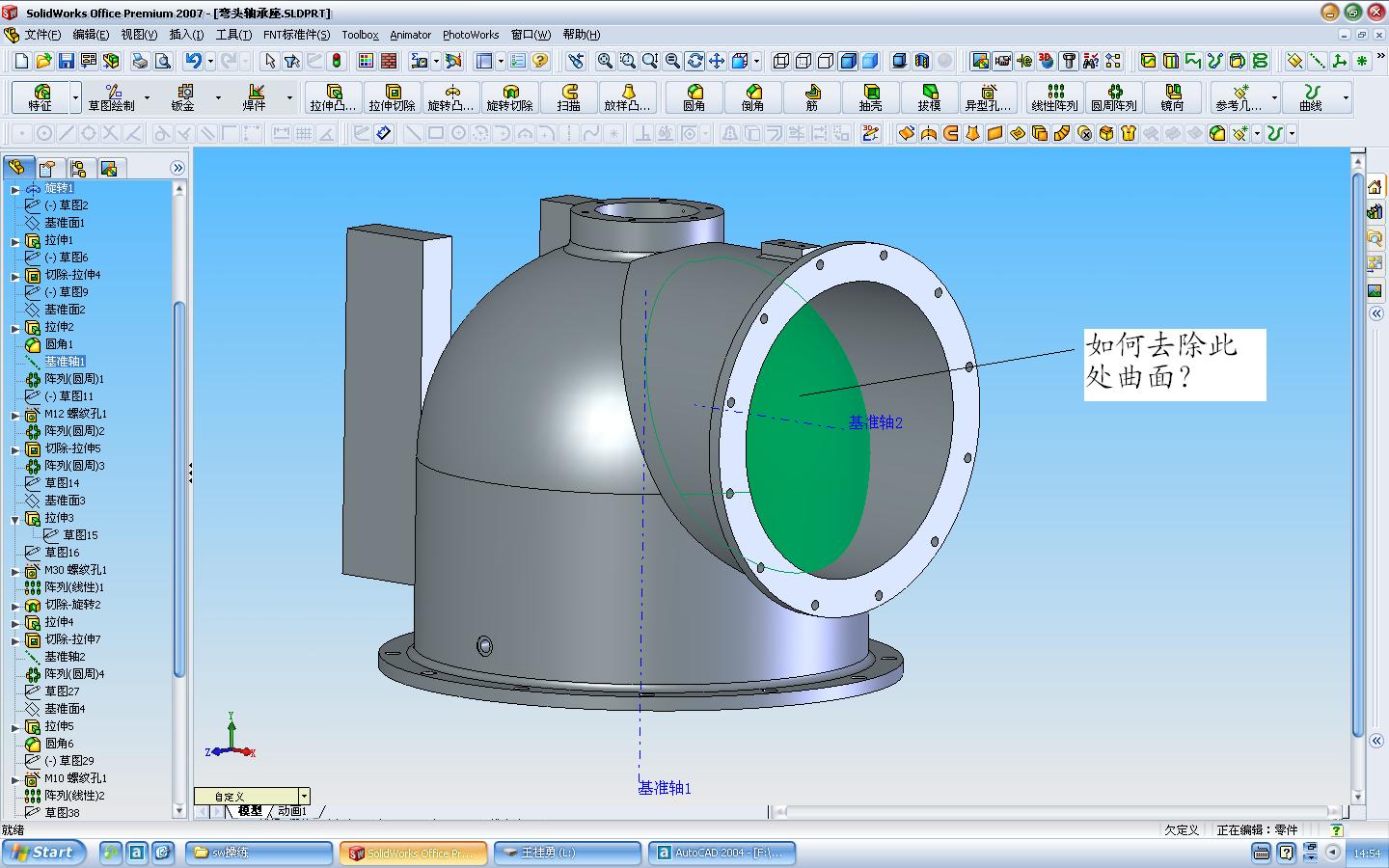
Task: Toggle the Select arrow tool
Action: point(270,61)
